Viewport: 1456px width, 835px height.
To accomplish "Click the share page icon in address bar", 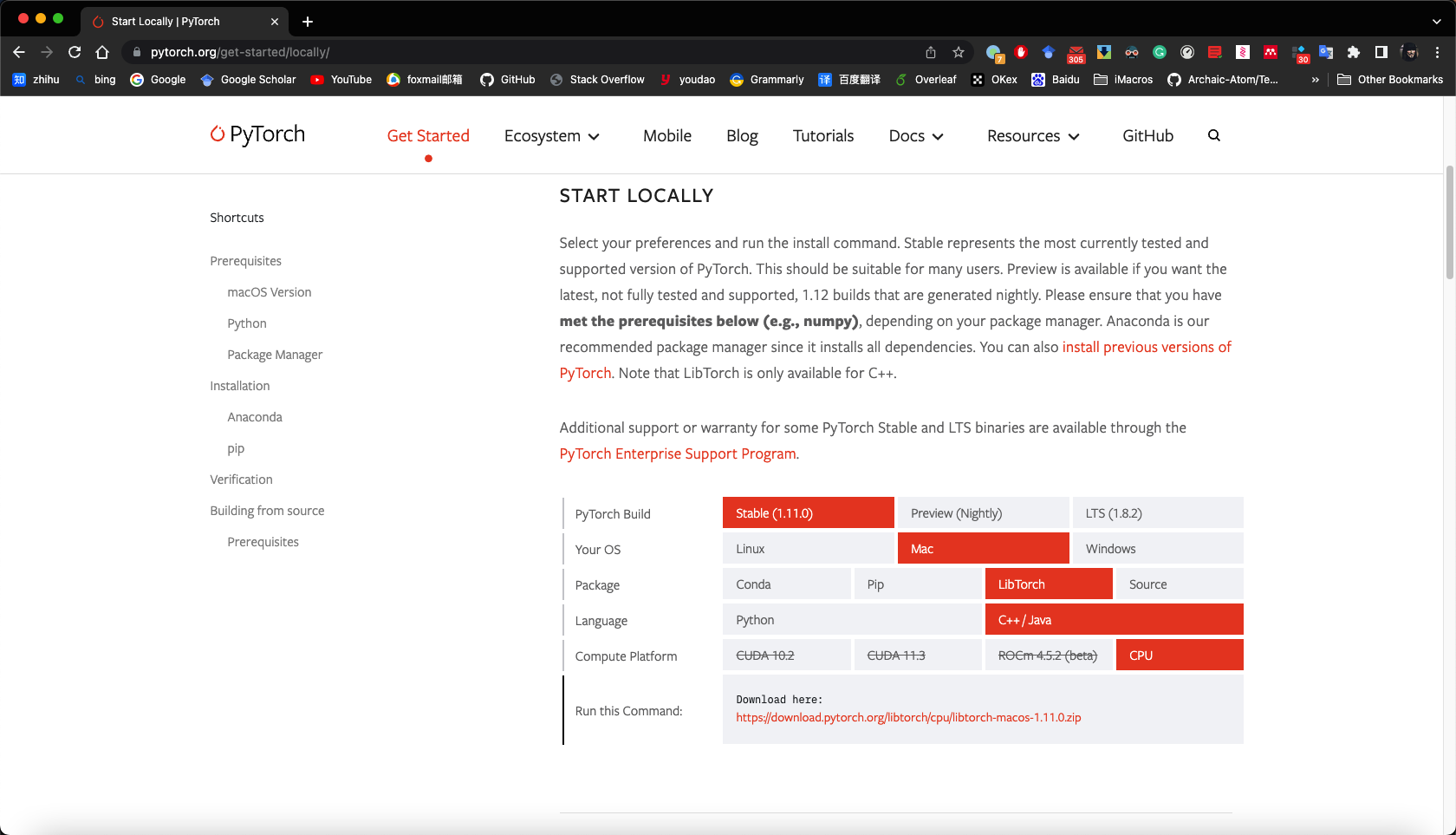I will [x=930, y=52].
